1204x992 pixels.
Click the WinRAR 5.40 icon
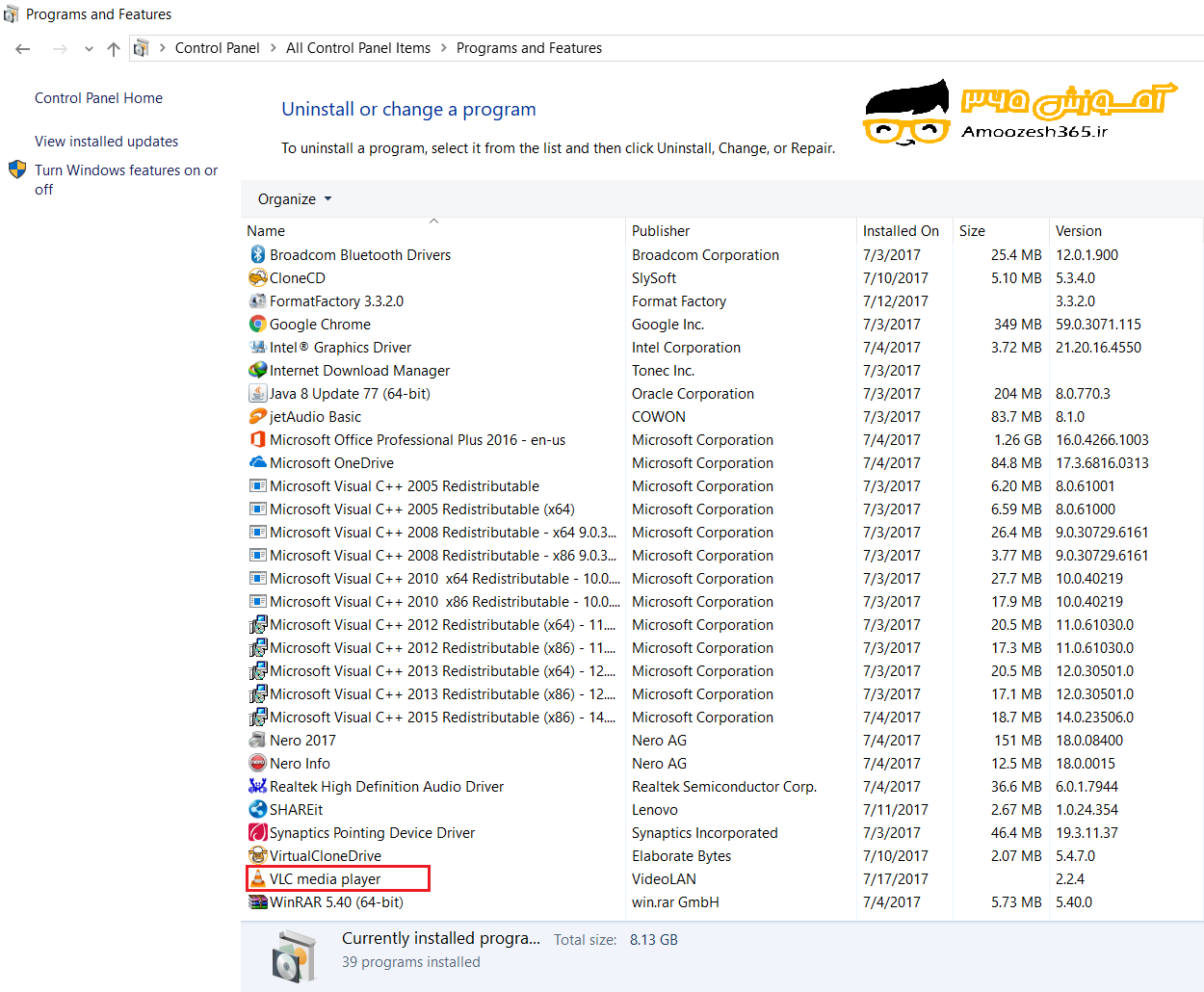(257, 901)
